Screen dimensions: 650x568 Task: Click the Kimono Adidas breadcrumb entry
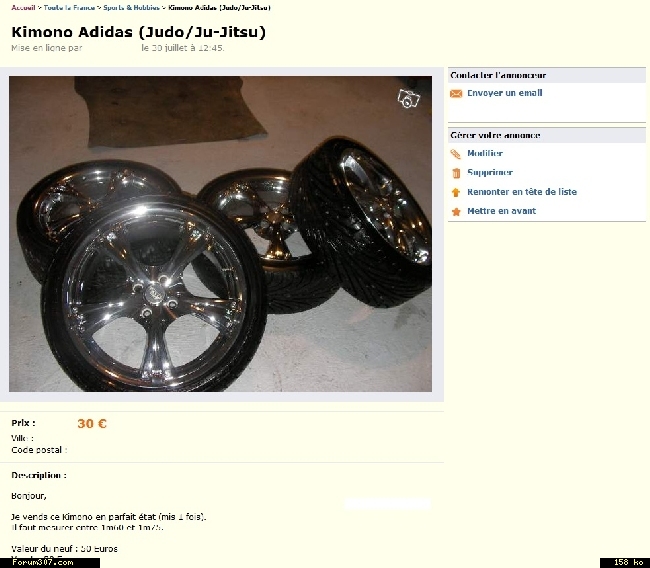[x=219, y=7]
